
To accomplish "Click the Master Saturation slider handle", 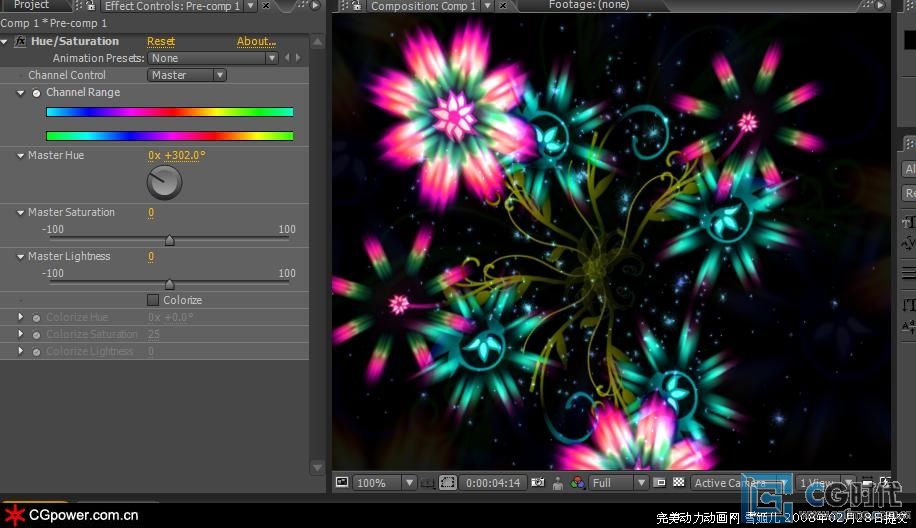I will point(169,240).
